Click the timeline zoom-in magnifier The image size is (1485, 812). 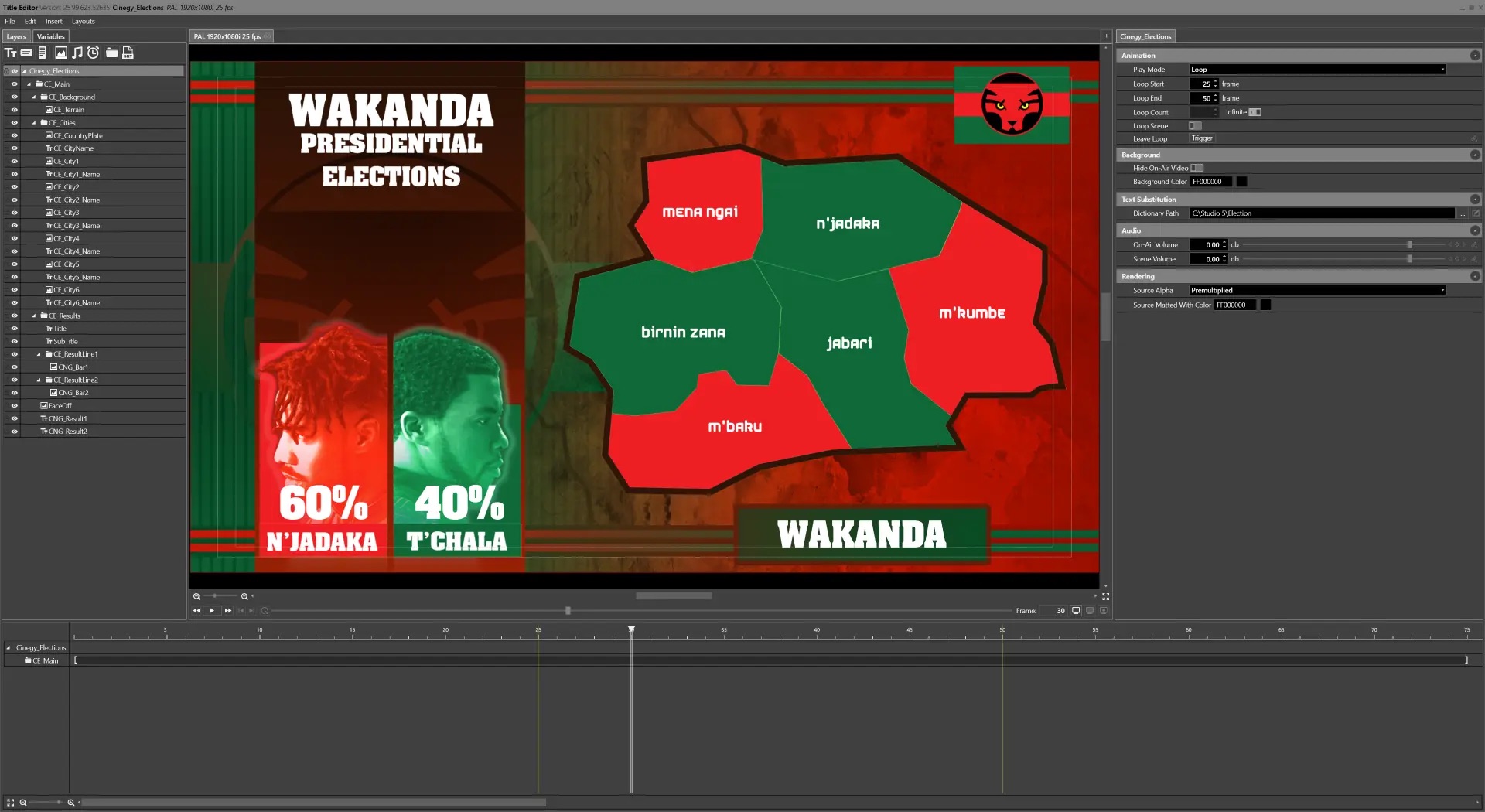point(71,803)
